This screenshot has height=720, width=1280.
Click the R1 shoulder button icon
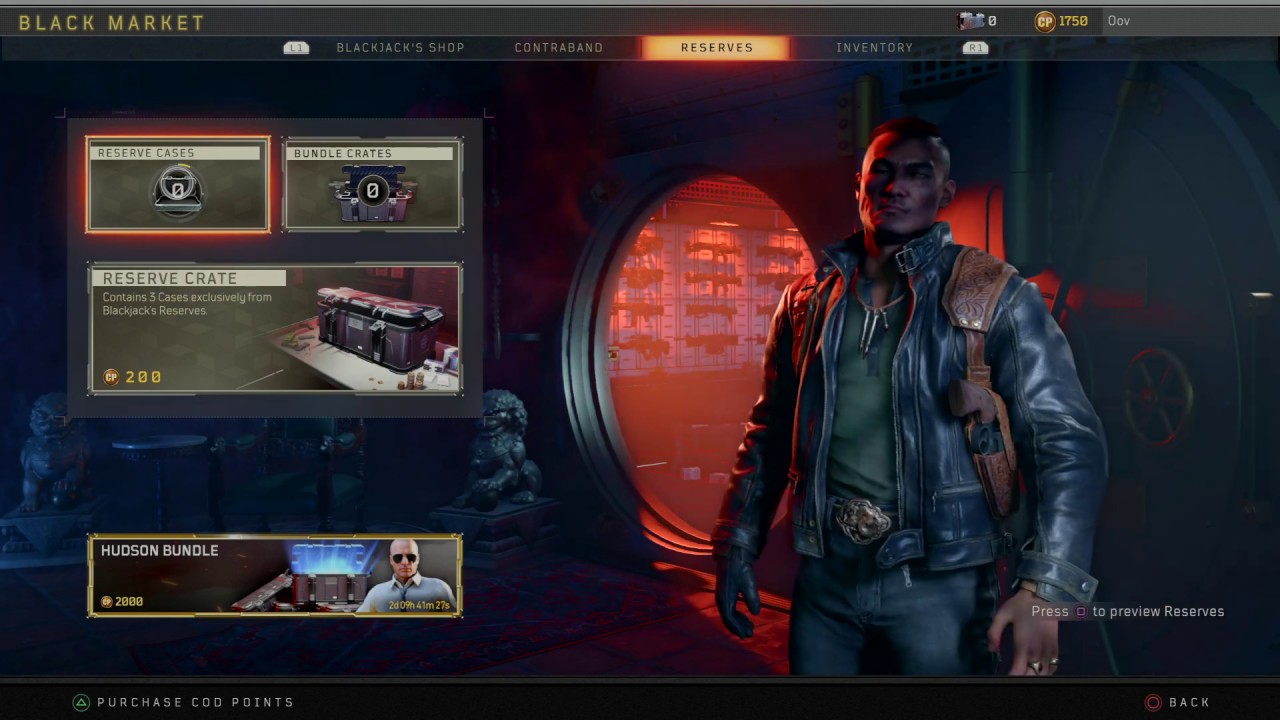tap(975, 47)
